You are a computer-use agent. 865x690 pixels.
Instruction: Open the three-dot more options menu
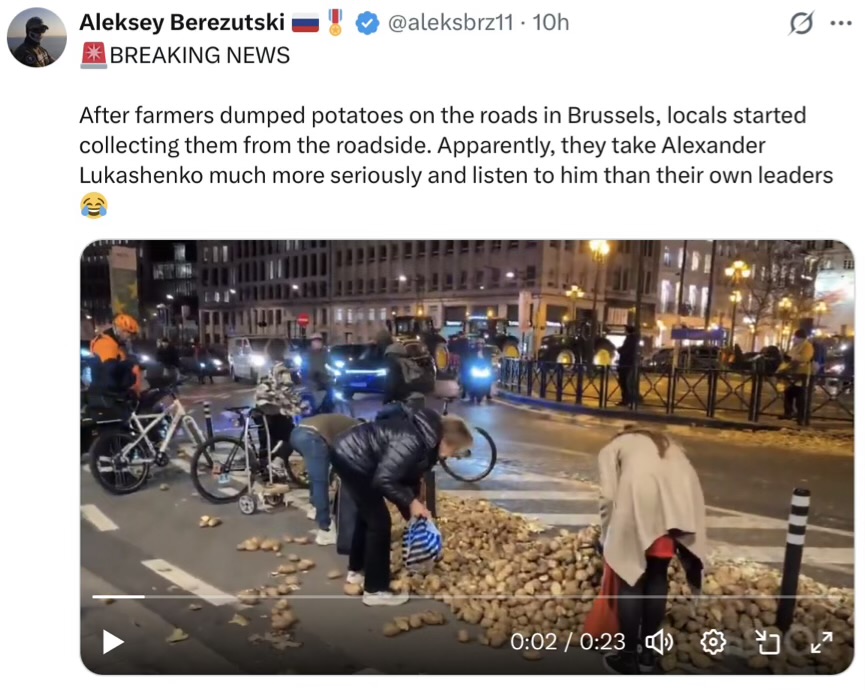pyautogui.click(x=841, y=23)
